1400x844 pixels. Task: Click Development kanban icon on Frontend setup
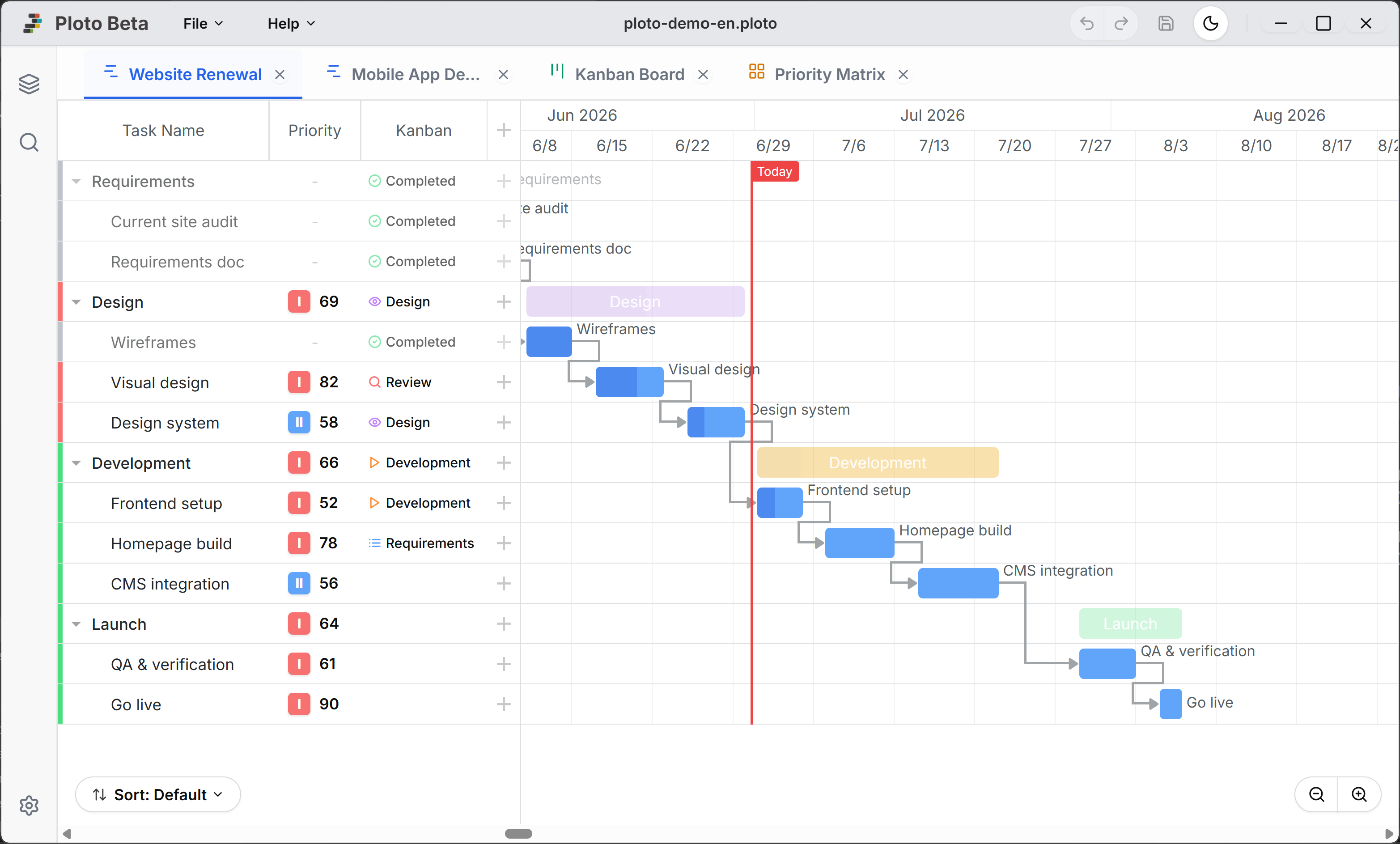pos(374,503)
